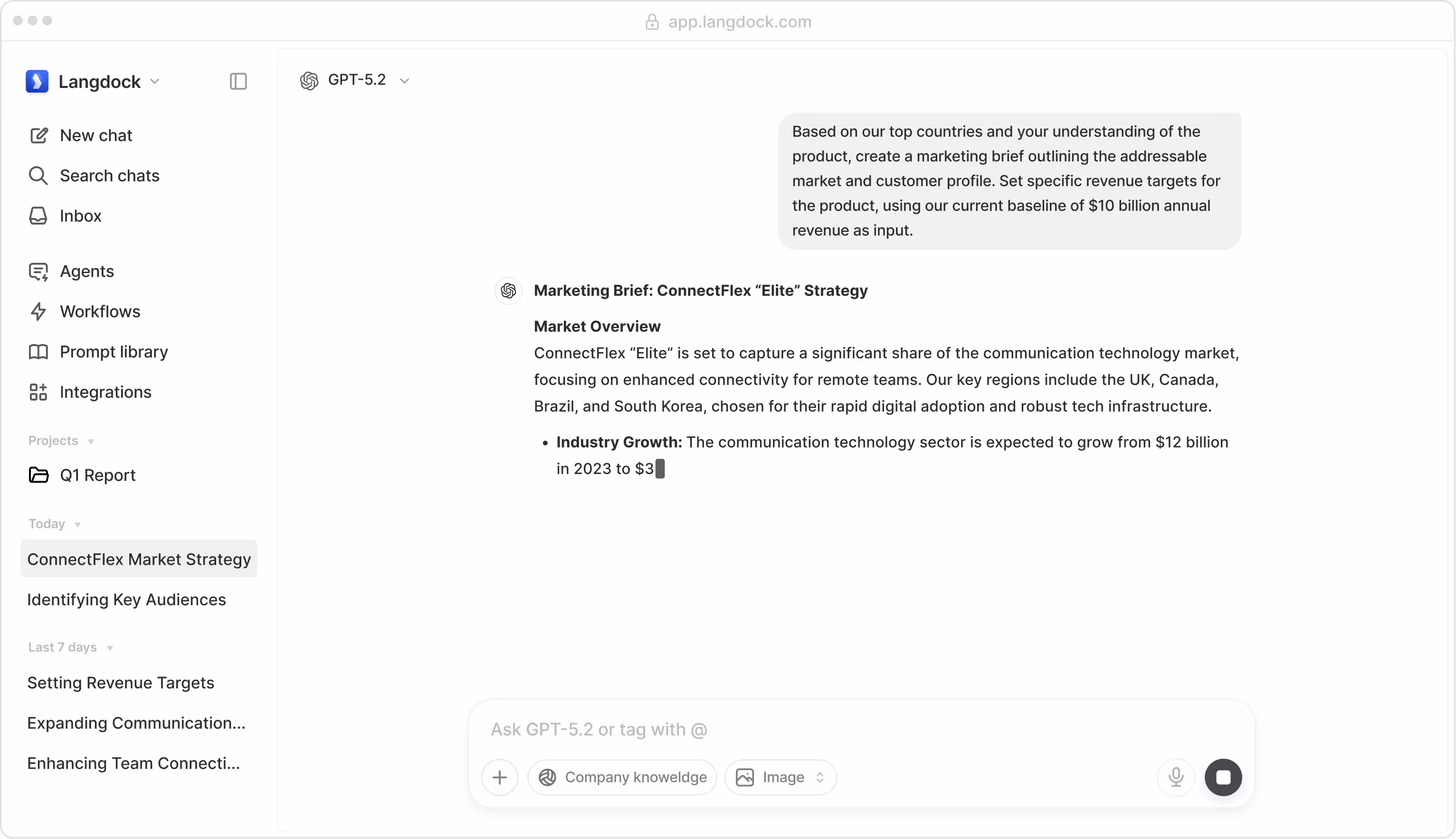1456x839 pixels.
Task: Open the Q1 Report project
Action: point(97,476)
